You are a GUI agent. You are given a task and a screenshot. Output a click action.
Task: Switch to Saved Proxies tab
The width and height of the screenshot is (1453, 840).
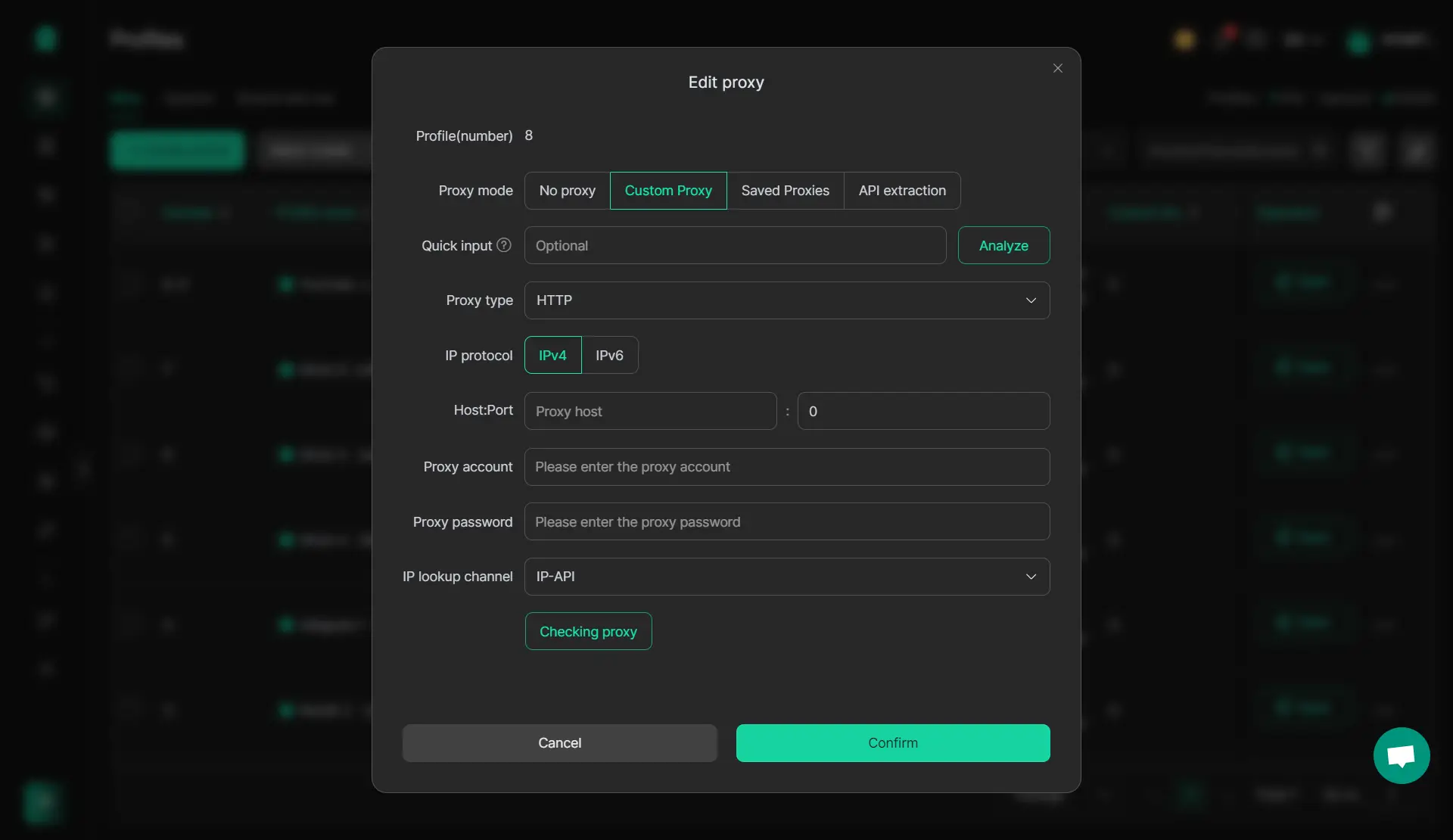click(x=785, y=191)
